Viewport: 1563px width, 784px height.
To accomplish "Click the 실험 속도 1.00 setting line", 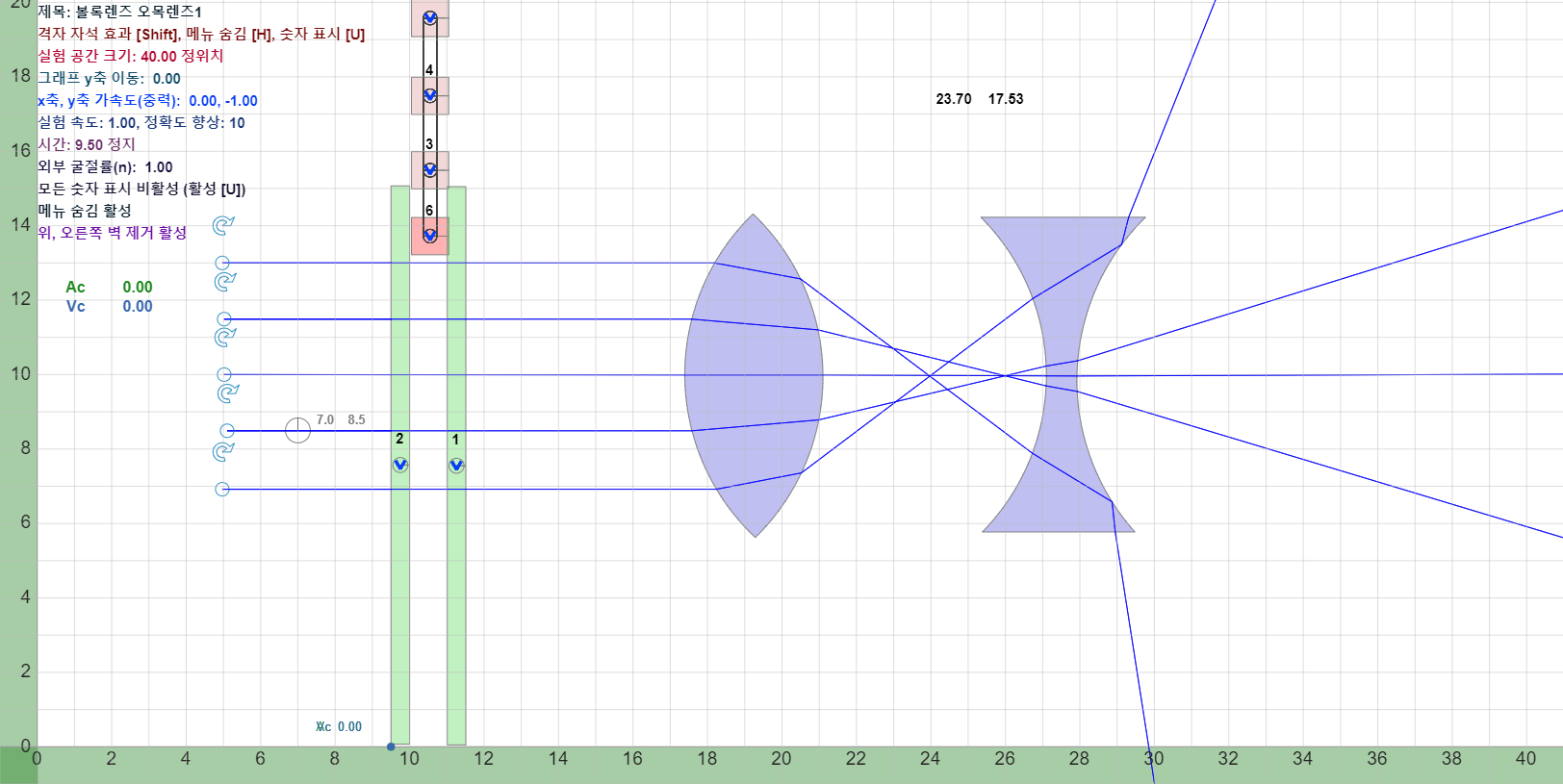I will (141, 122).
